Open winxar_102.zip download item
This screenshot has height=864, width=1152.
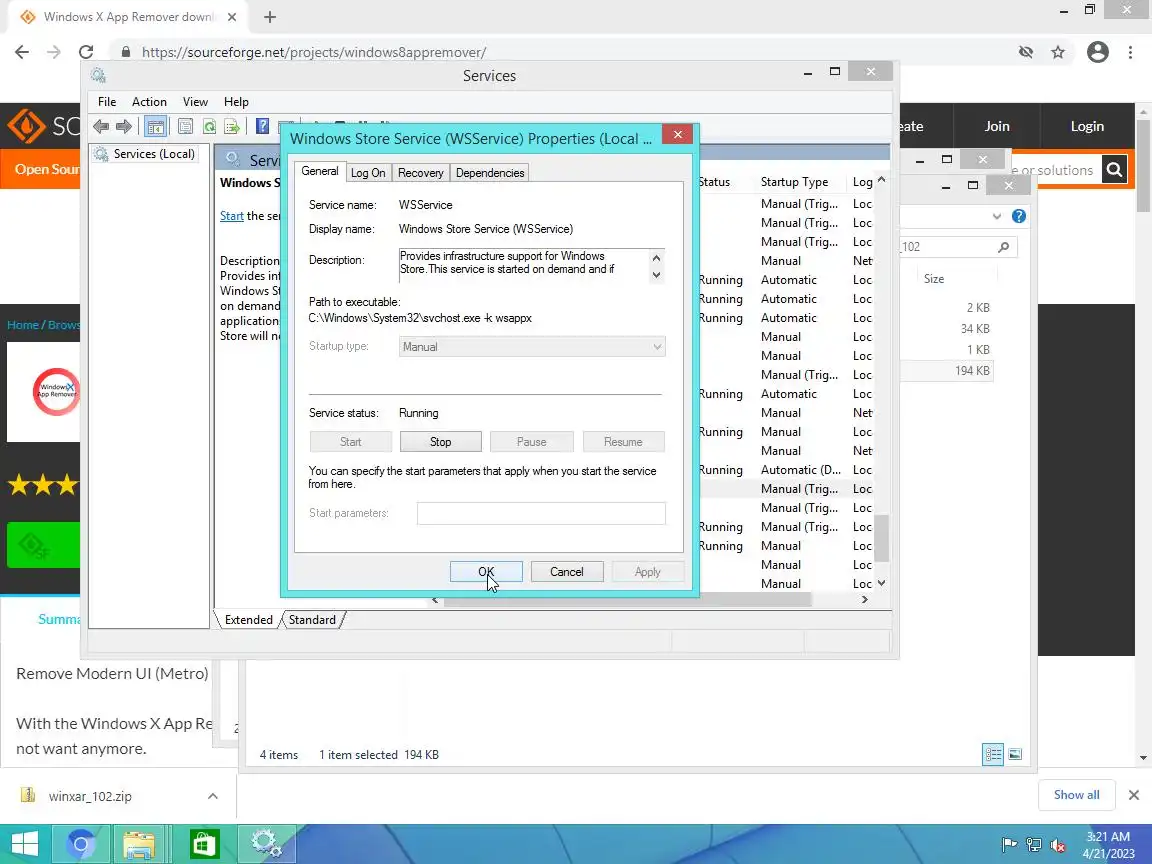[x=90, y=796]
